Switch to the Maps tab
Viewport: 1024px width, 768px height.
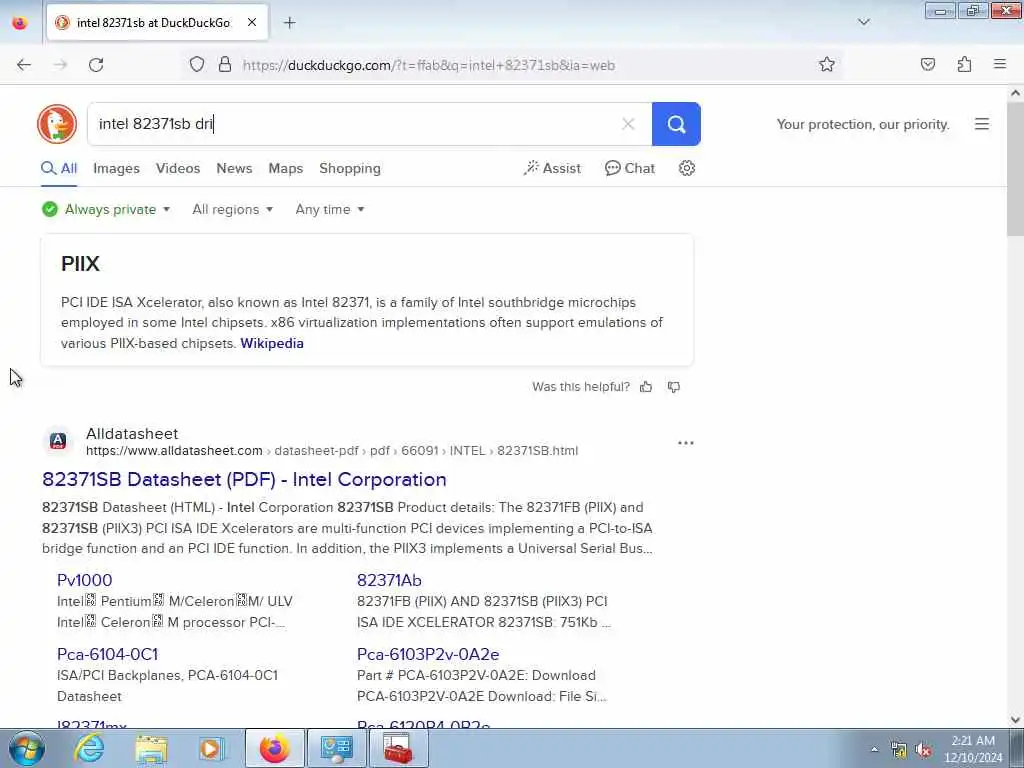click(285, 168)
